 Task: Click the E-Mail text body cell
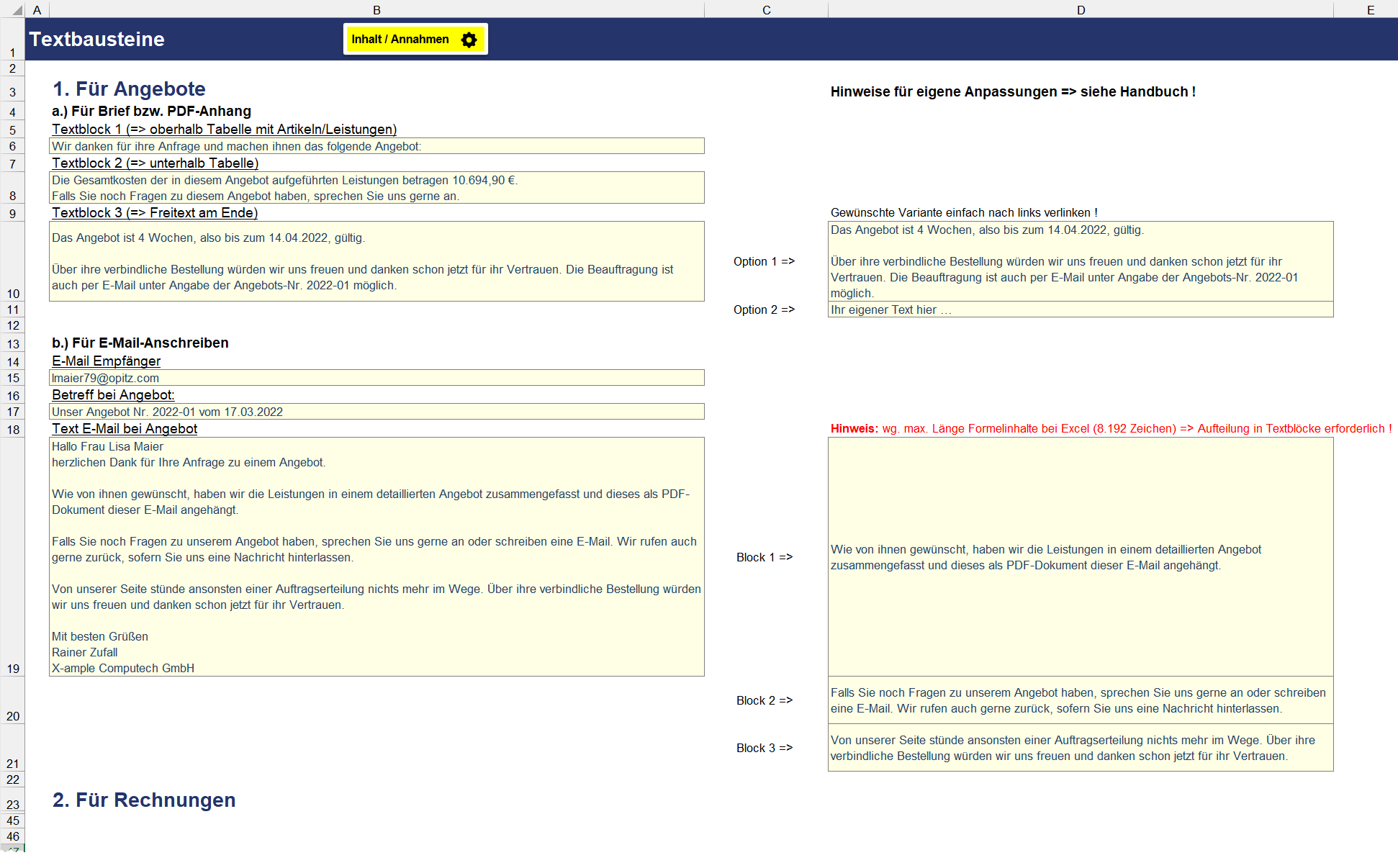point(376,557)
